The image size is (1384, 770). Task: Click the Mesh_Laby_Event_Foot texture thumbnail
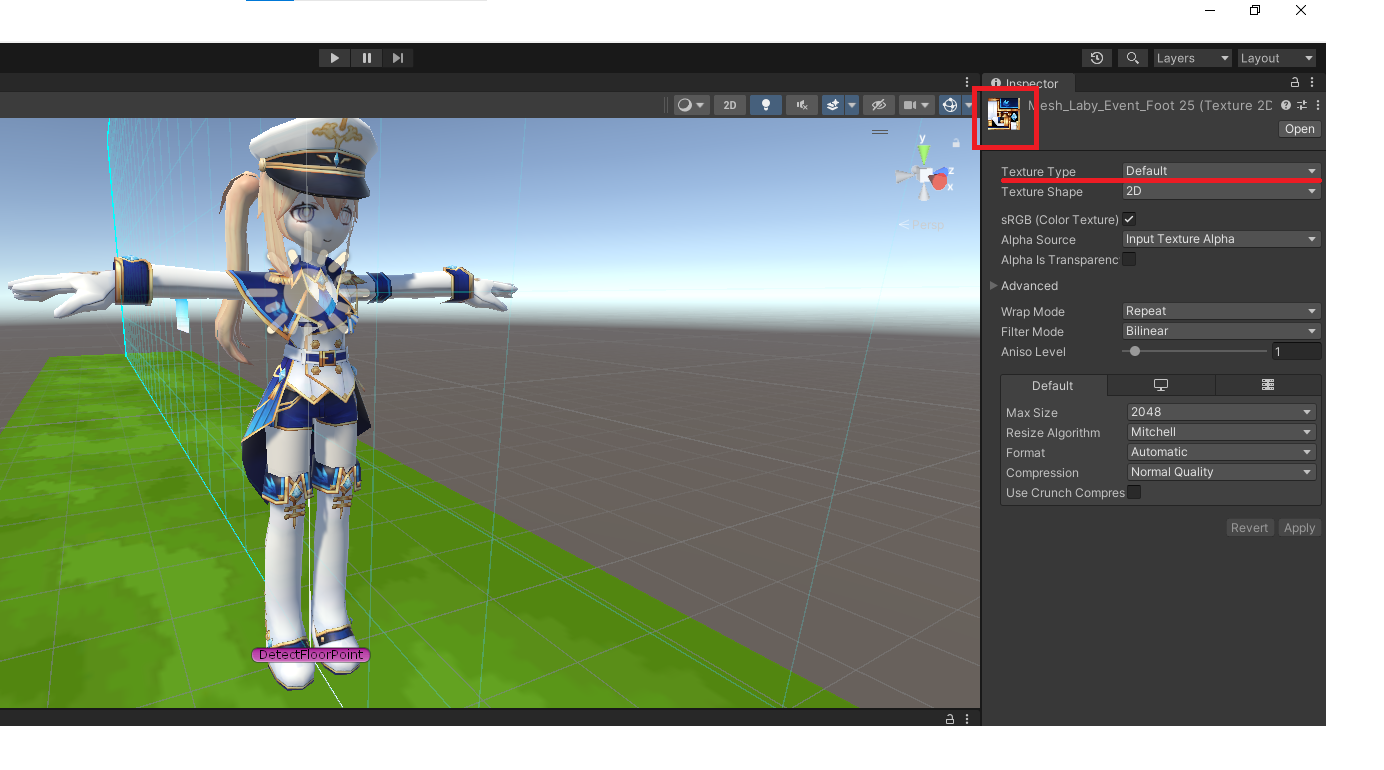point(1004,114)
